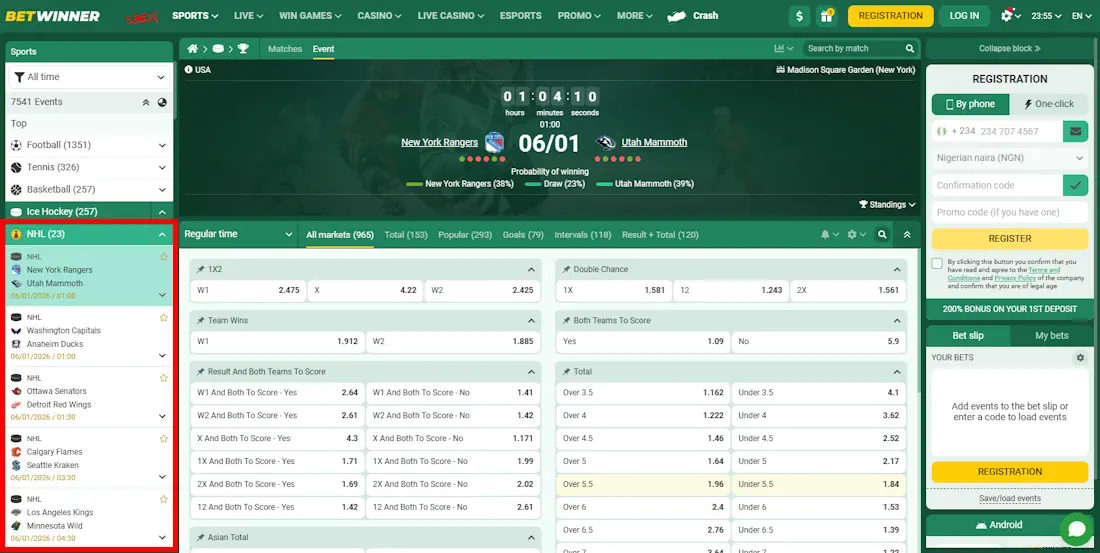The height and width of the screenshot is (553, 1100).
Task: Favorite the Washington Capitals match star
Action: [163, 317]
